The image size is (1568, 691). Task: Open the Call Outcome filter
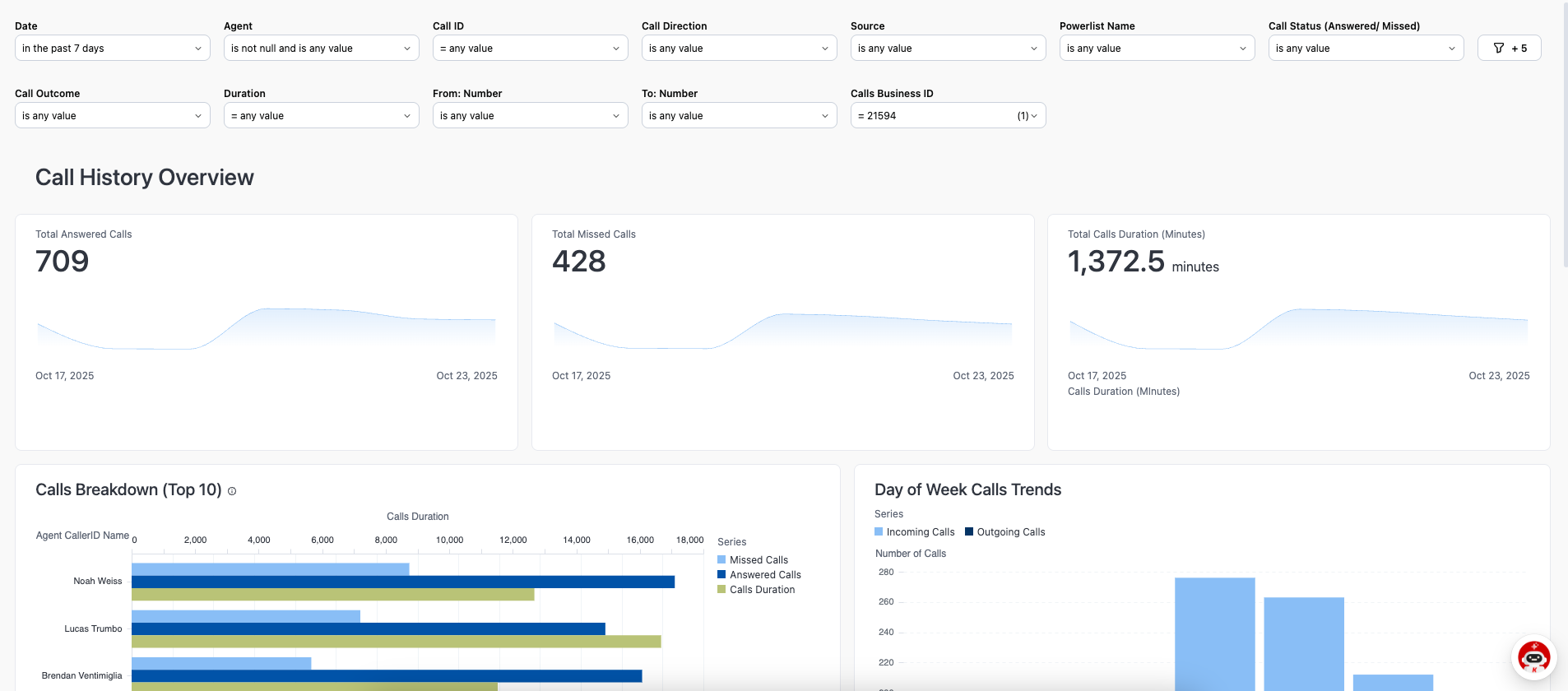click(x=112, y=116)
